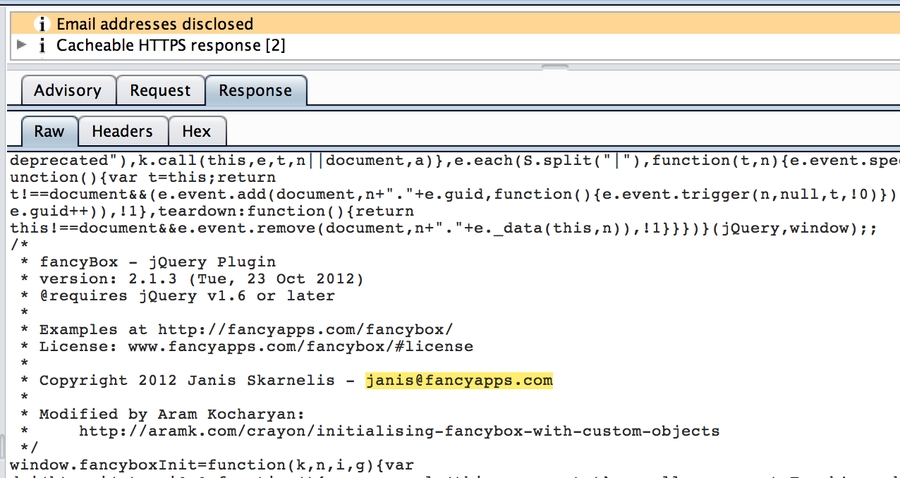Viewport: 900px width, 478px height.
Task: Place cursor on the version 2.1.3 line
Action: [200, 278]
